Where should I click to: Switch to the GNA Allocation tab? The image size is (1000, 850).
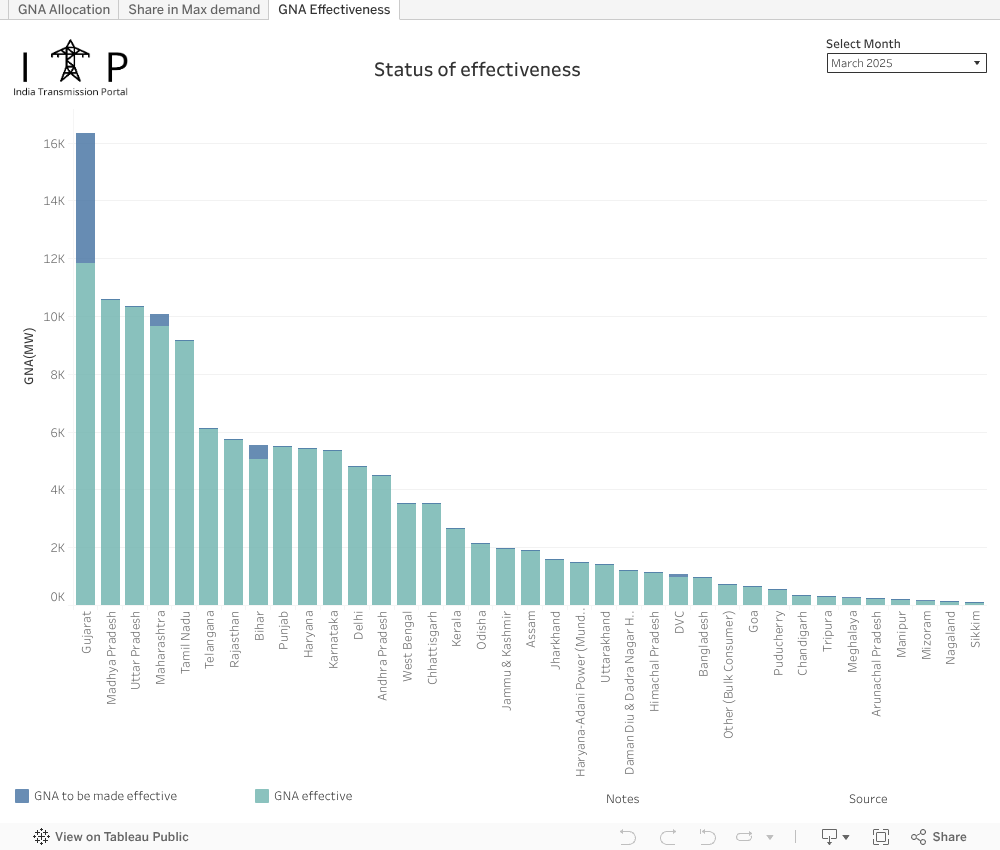tap(64, 10)
